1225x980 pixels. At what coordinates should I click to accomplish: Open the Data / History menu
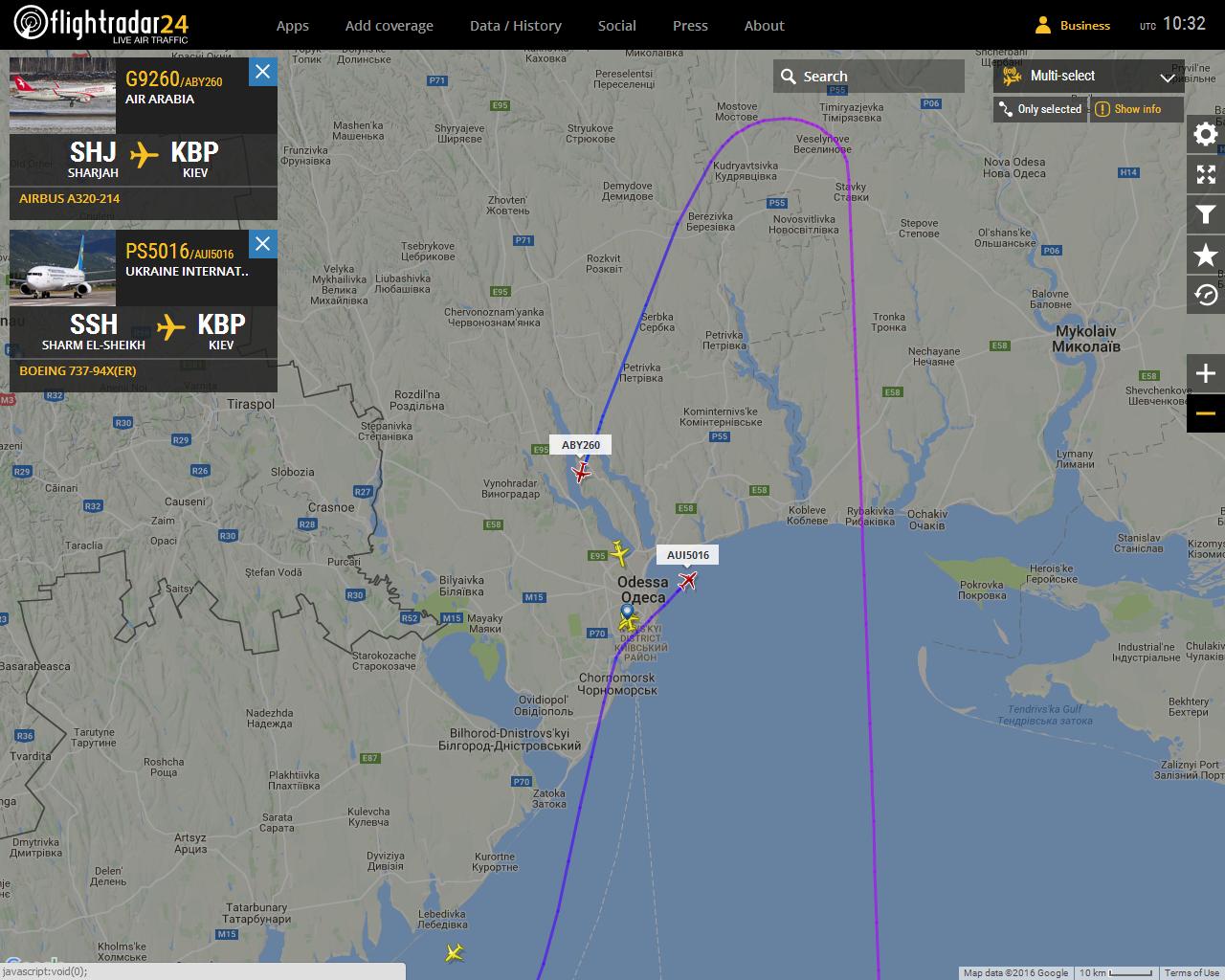[516, 26]
